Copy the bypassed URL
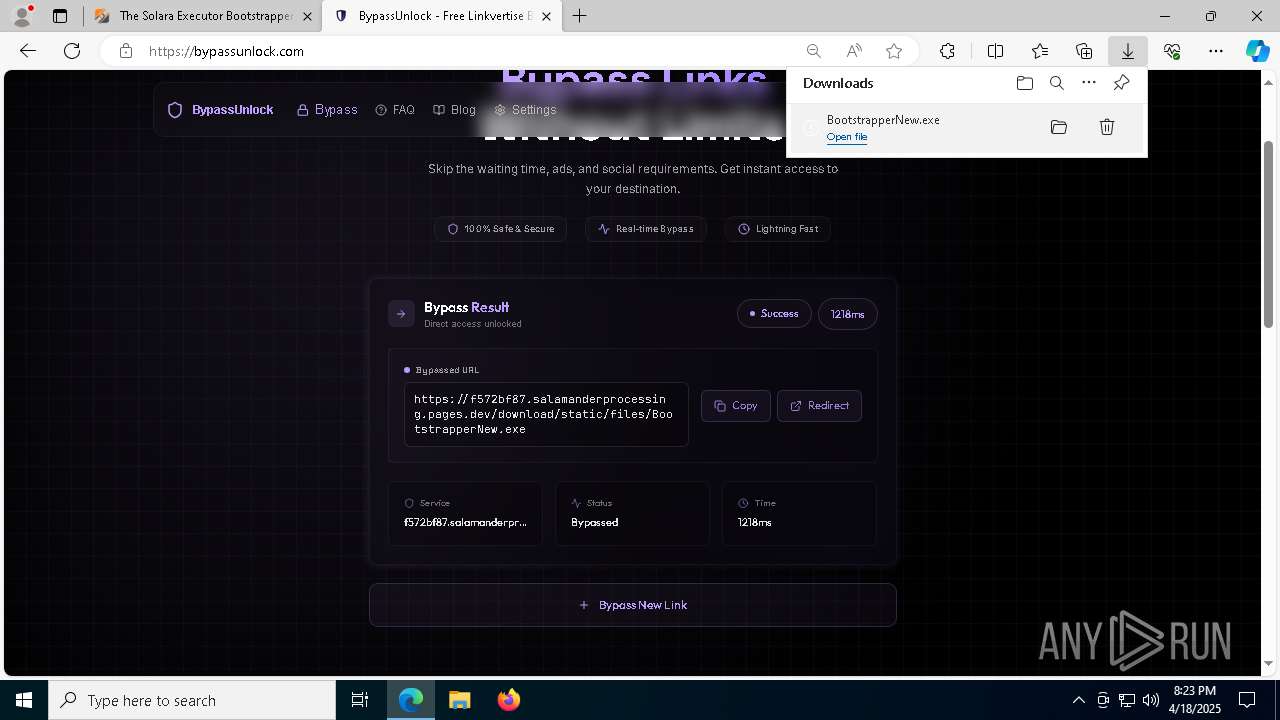The width and height of the screenshot is (1280, 720). click(x=736, y=406)
